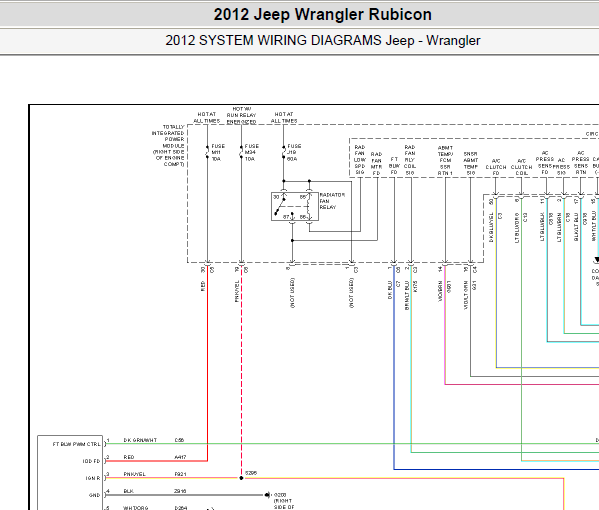Click the 'FUSE M11 10A' label
This screenshot has height=510, width=599.
tap(218, 152)
